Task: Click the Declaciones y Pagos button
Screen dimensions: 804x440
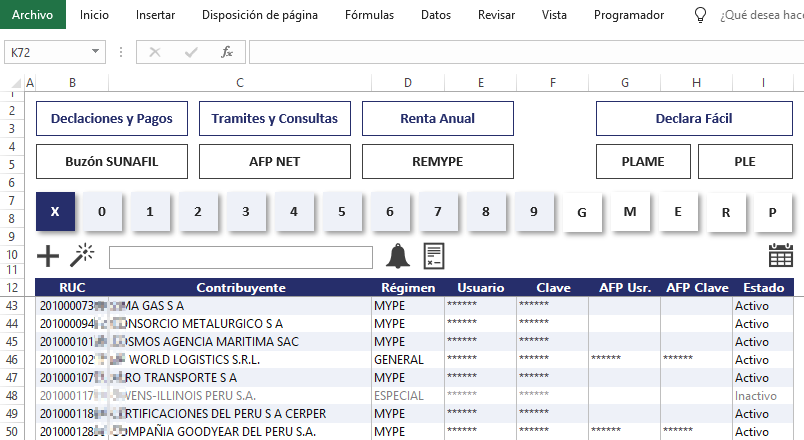Action: pyautogui.click(x=112, y=118)
